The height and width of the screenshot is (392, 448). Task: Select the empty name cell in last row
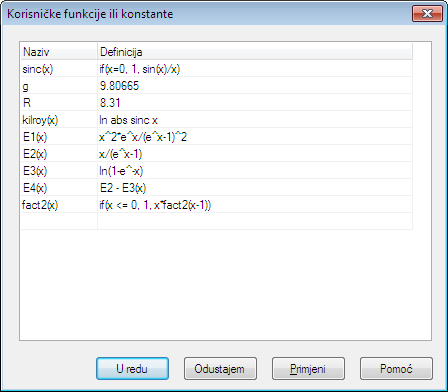59,221
